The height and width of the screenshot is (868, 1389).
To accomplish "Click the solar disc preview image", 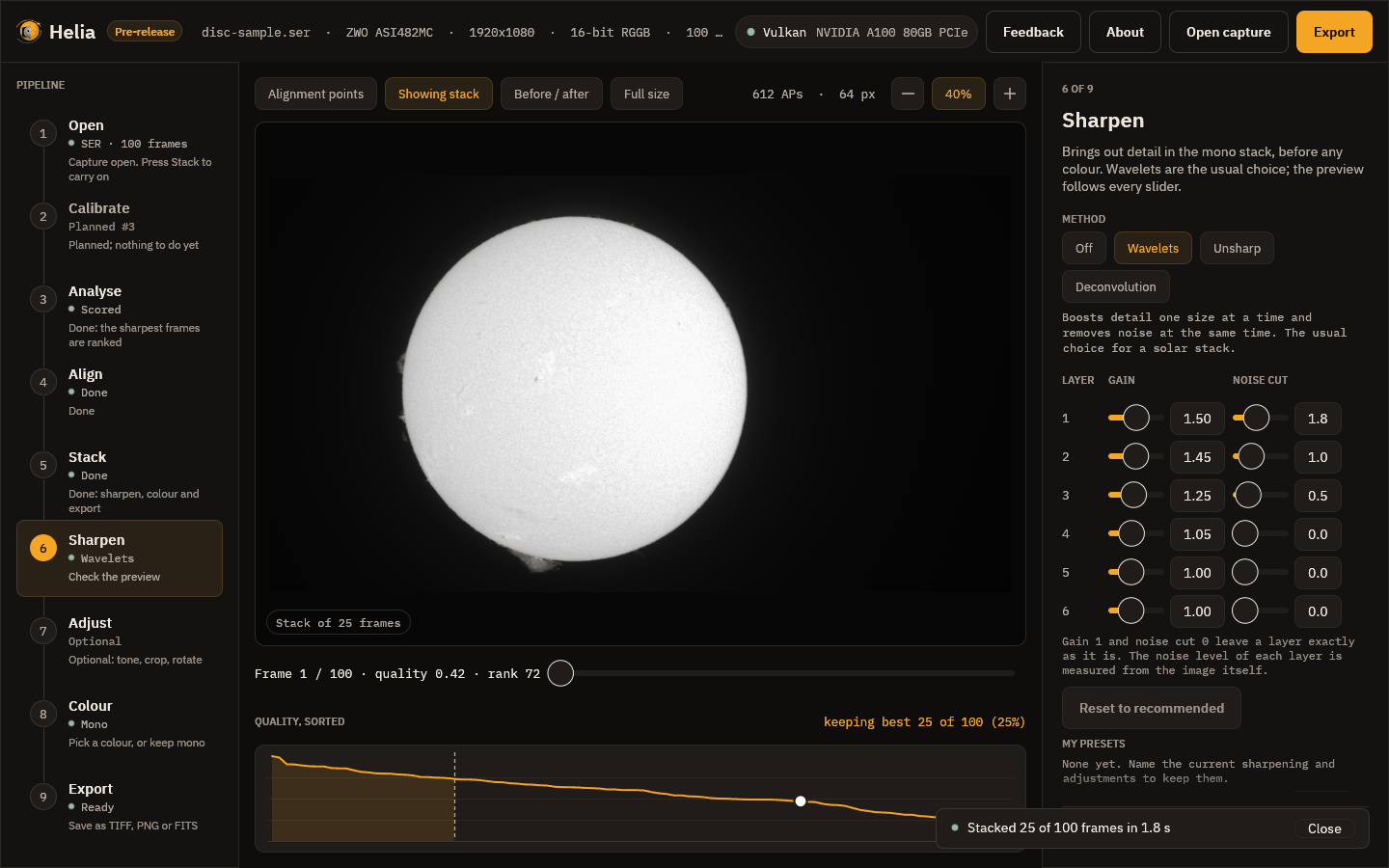I will (575, 389).
